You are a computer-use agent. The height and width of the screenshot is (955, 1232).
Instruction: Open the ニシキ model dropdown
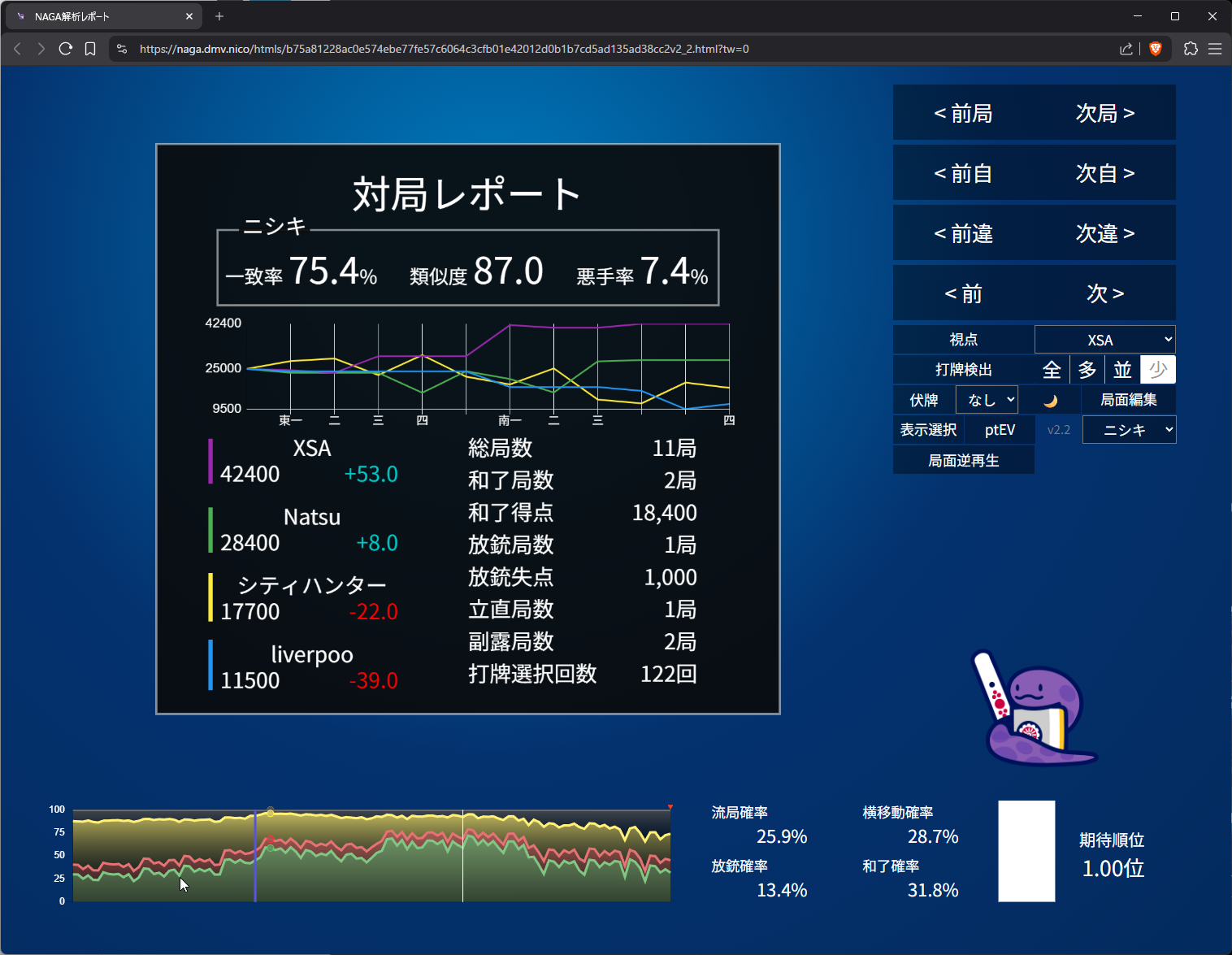click(1129, 430)
